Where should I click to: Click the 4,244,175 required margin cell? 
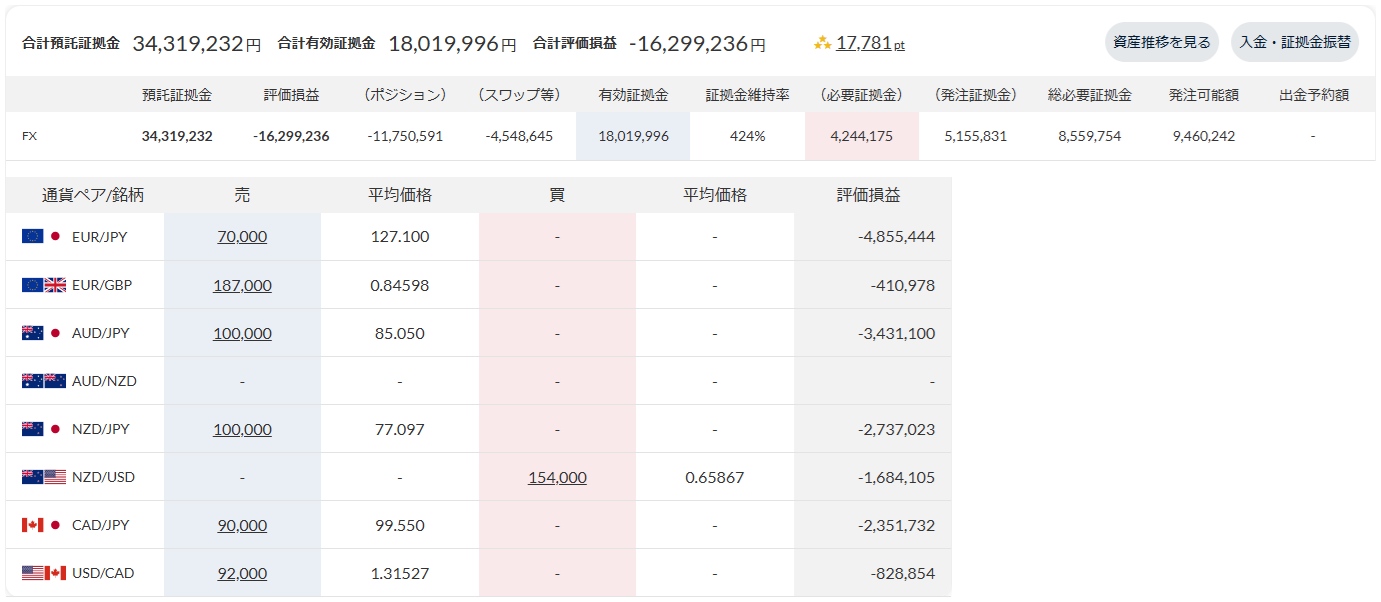tap(862, 136)
